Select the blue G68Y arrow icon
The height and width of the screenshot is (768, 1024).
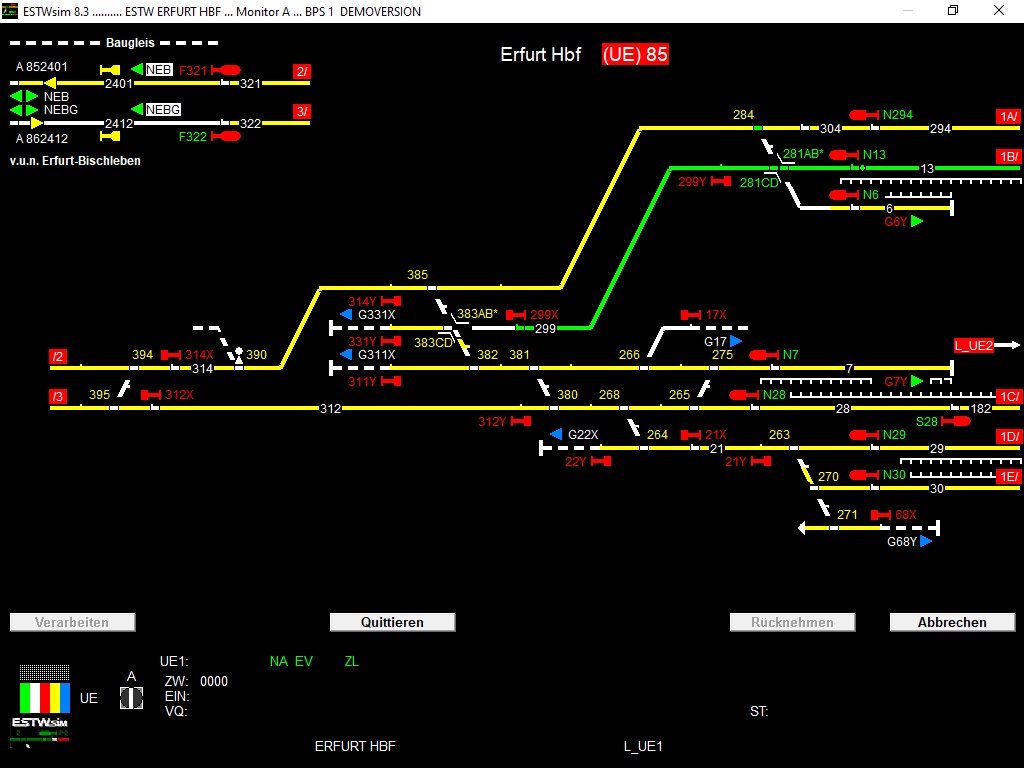coord(926,542)
